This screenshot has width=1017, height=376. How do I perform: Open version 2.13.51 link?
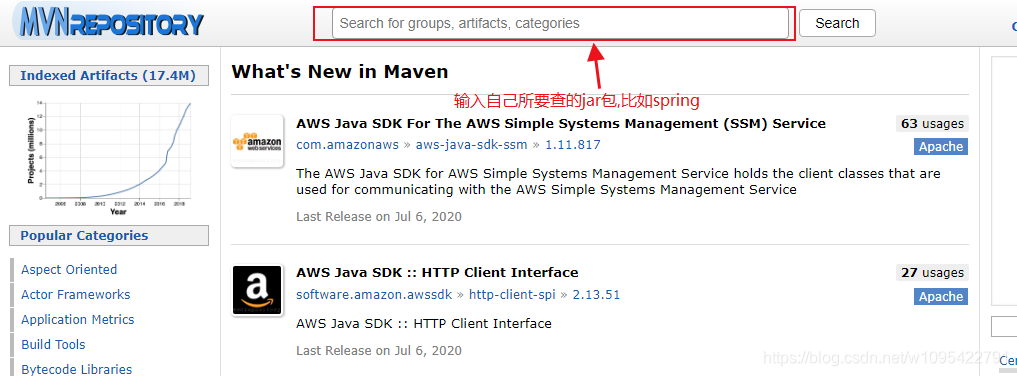coord(596,294)
